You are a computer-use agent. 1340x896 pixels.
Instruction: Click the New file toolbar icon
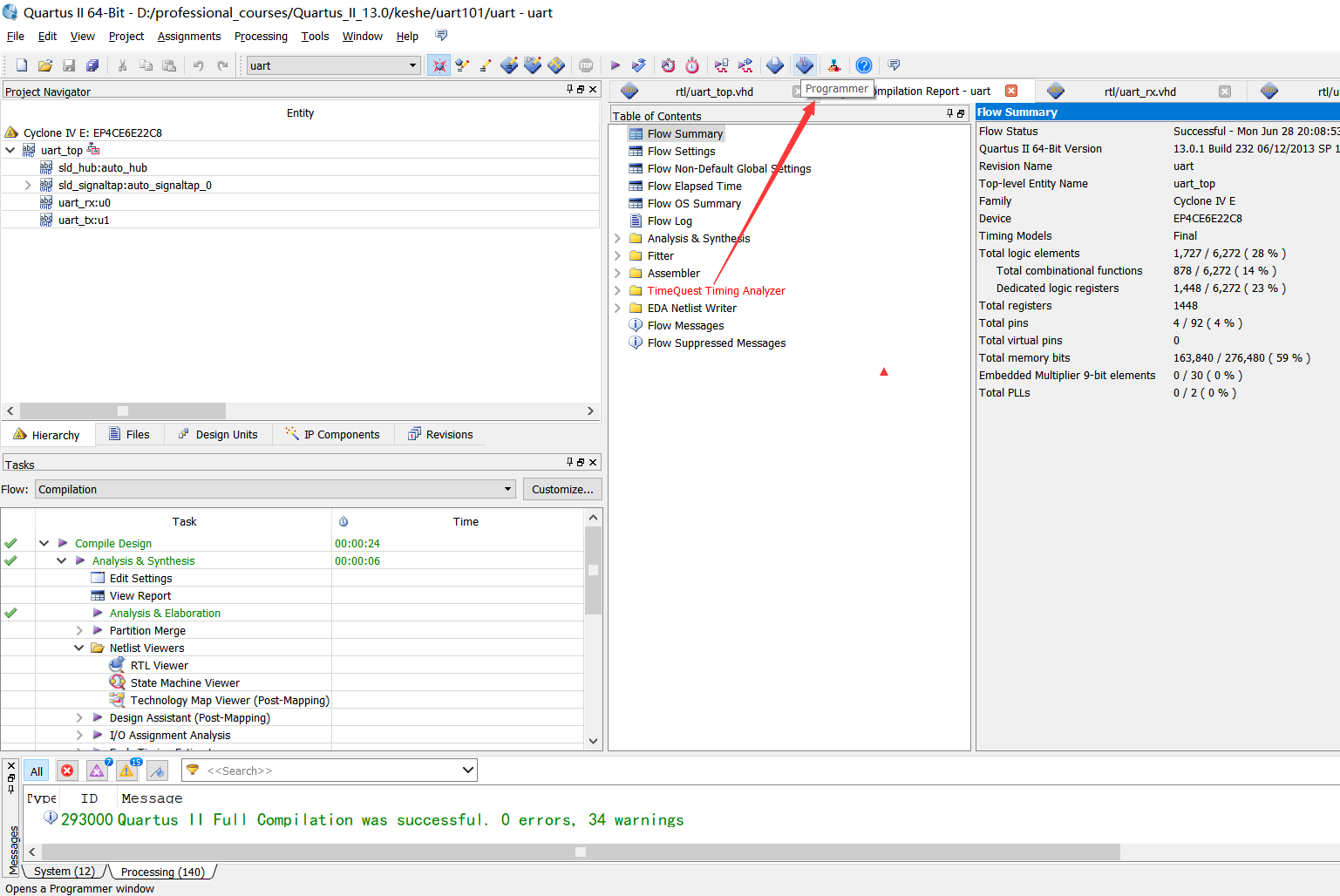pos(22,65)
